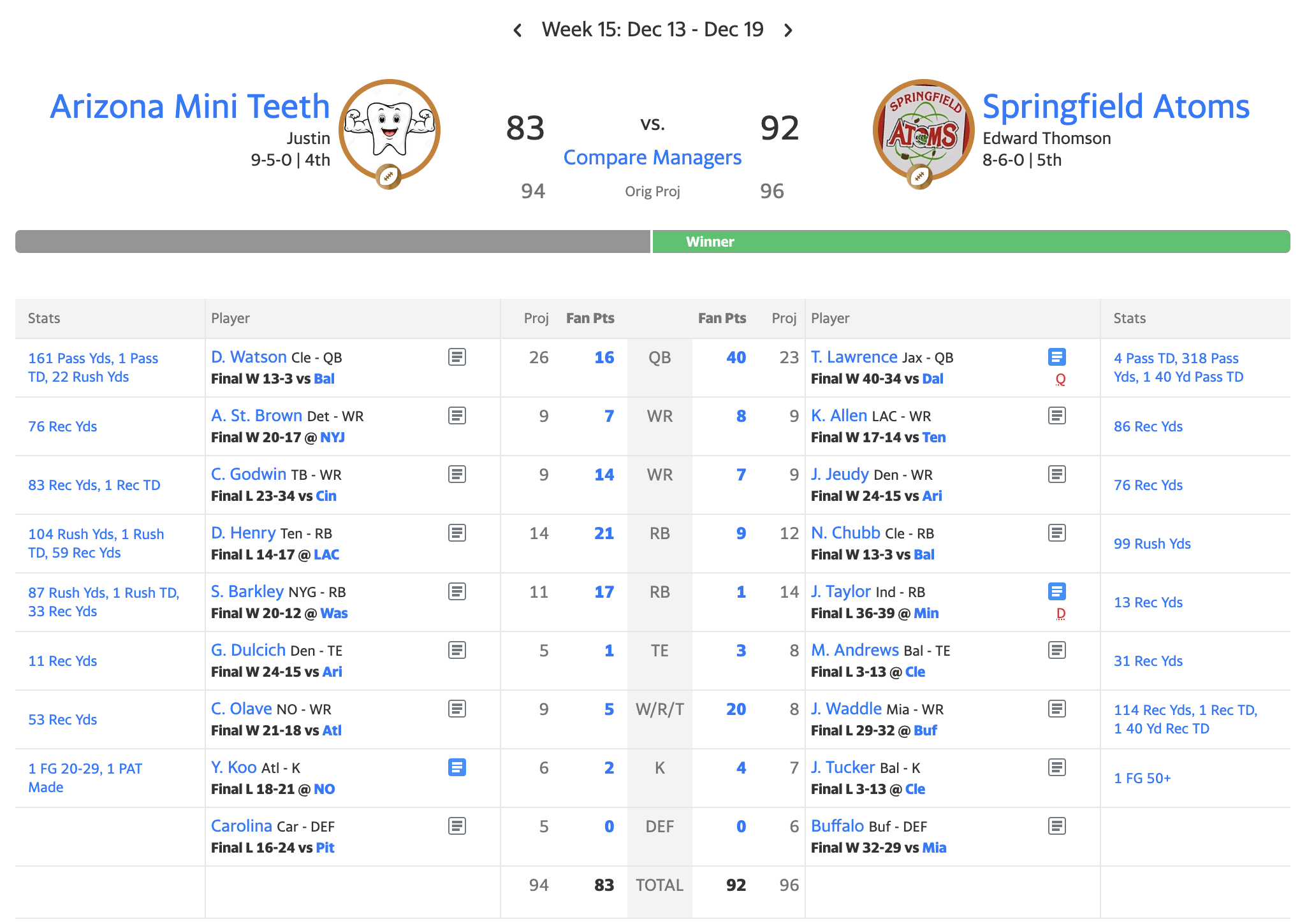Open the Arizona Mini Teeth team page
The width and height of the screenshot is (1307, 924).
coord(190,106)
